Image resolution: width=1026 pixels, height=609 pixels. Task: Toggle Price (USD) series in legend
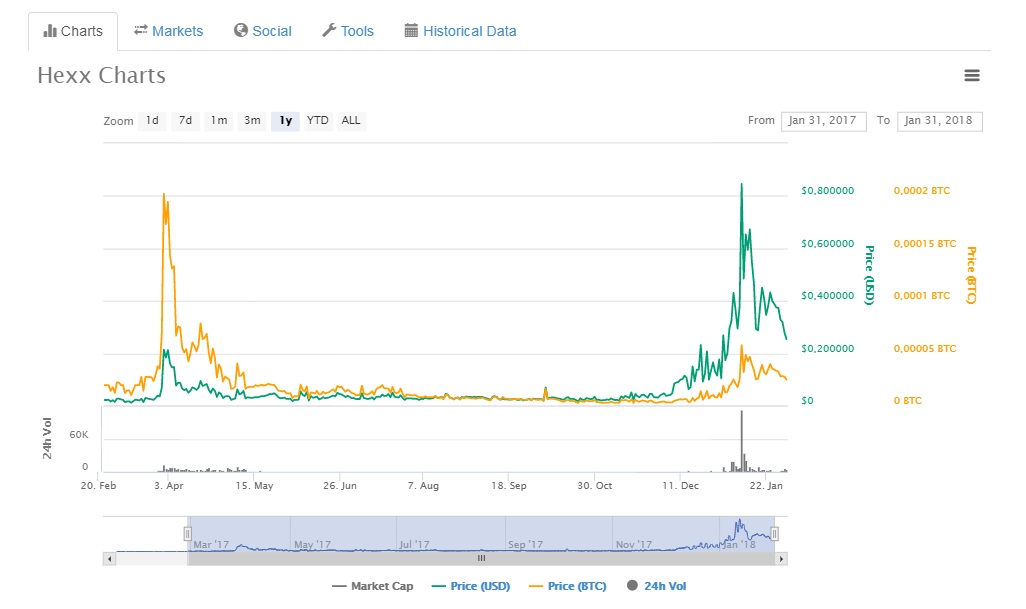(471, 586)
